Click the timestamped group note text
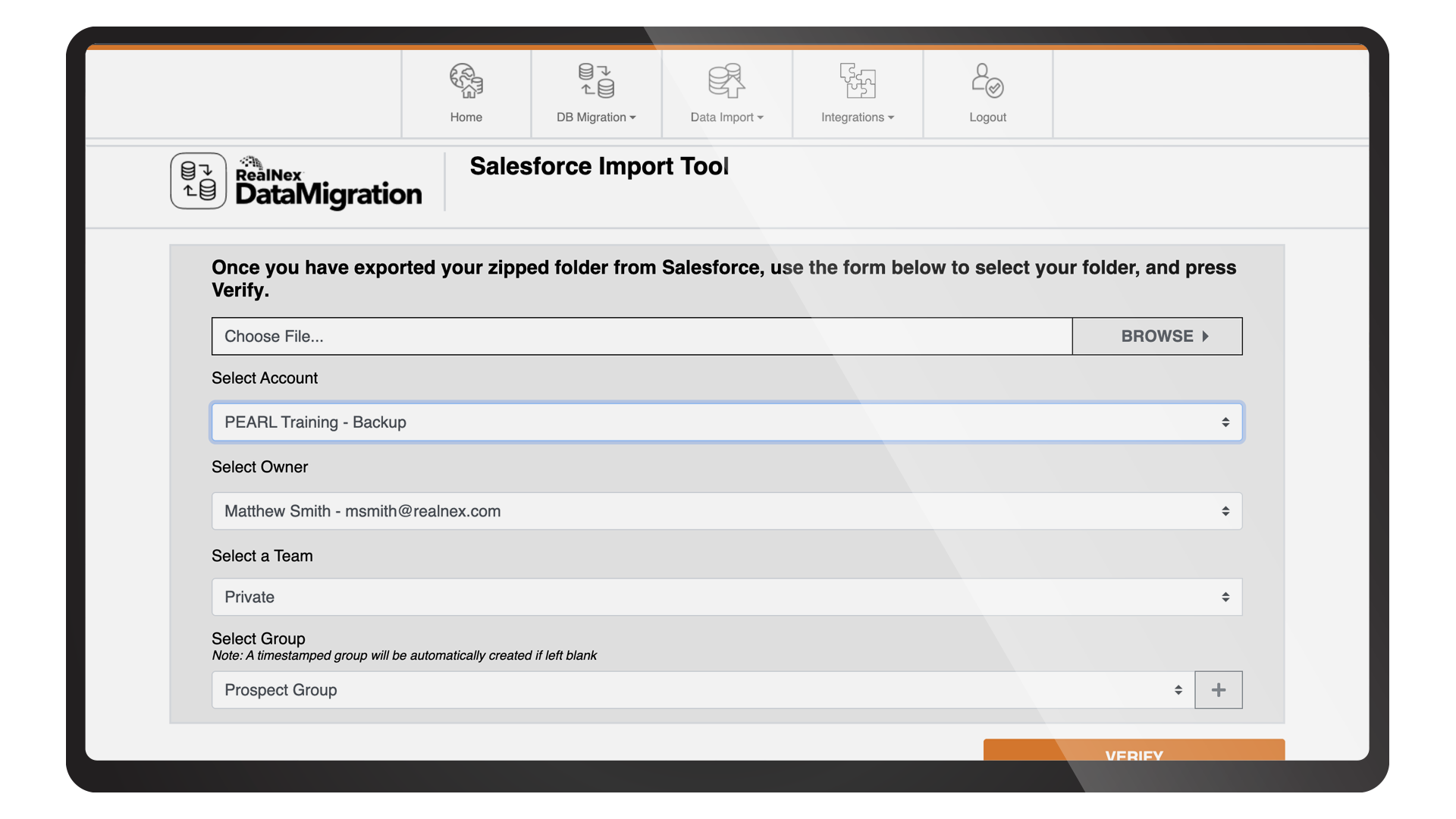Image resolution: width=1456 pixels, height=819 pixels. click(x=404, y=655)
